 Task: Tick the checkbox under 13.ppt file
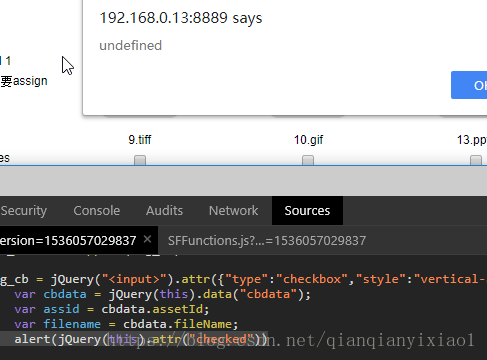[x=476, y=160]
